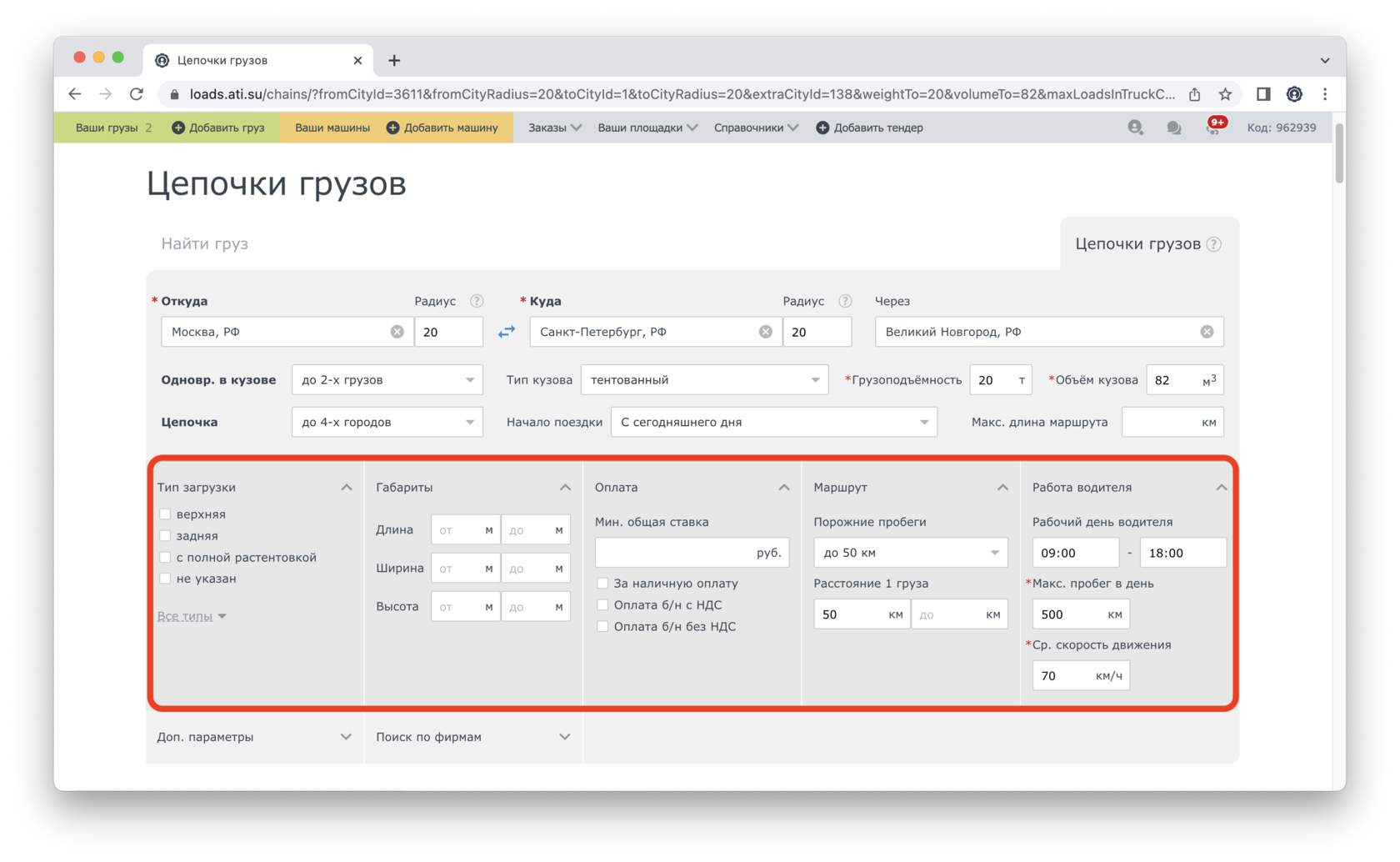Toggle the browser side panel

click(1263, 94)
